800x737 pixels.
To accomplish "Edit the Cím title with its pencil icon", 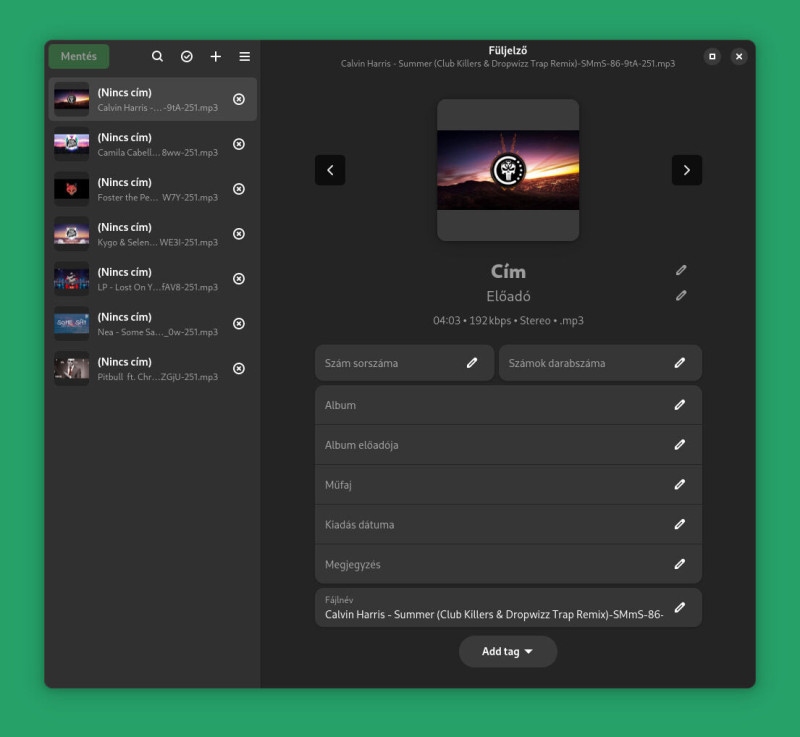I will pyautogui.click(x=681, y=270).
